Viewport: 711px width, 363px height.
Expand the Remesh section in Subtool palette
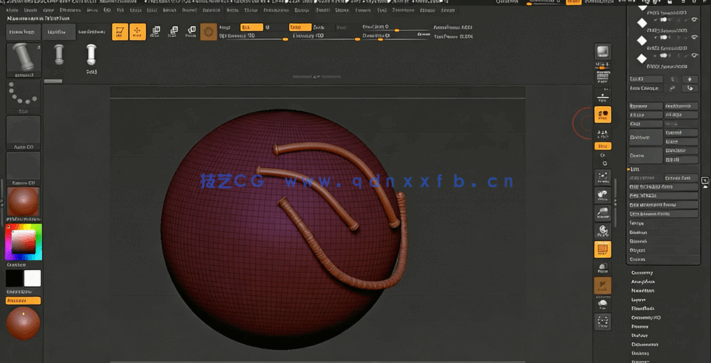[x=638, y=241]
